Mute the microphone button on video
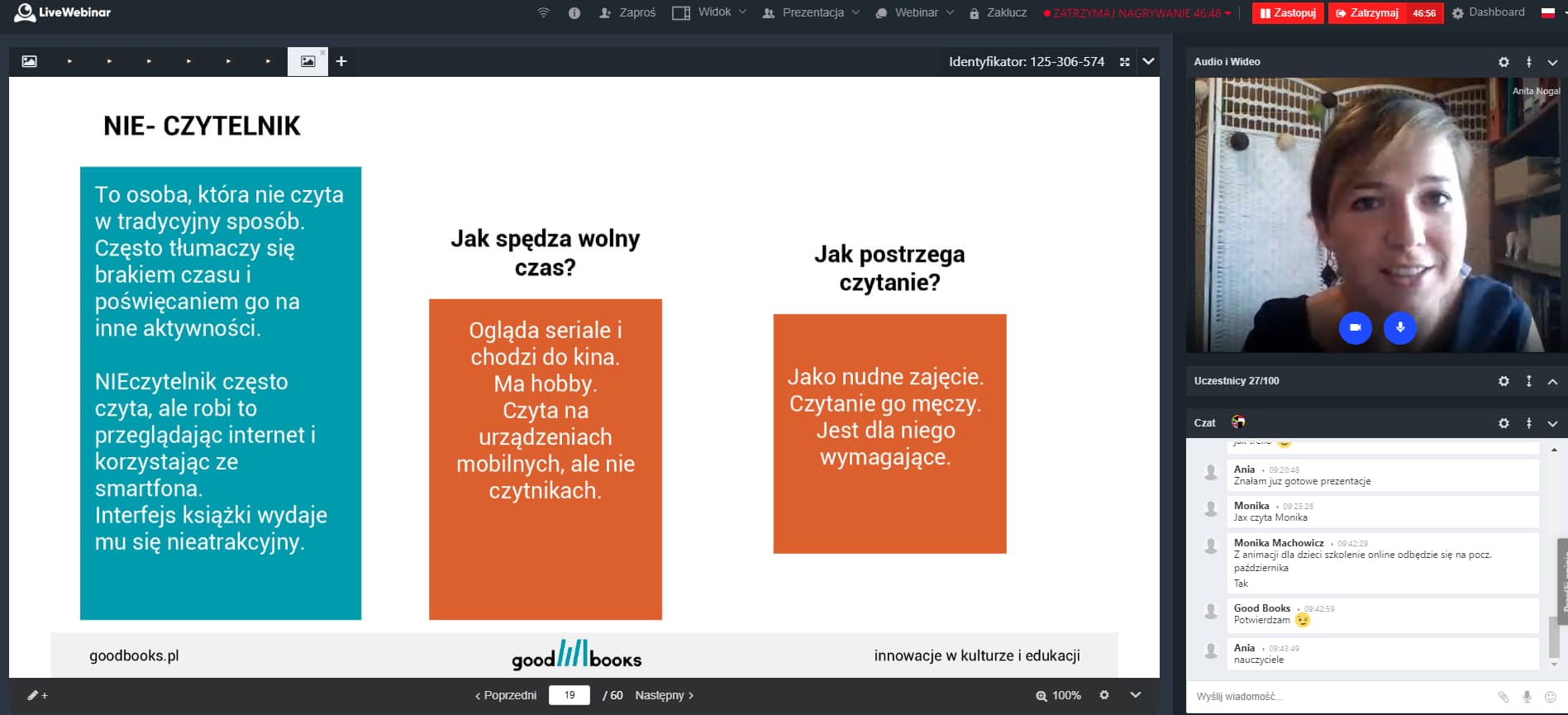This screenshot has width=1568, height=715. [x=1399, y=327]
